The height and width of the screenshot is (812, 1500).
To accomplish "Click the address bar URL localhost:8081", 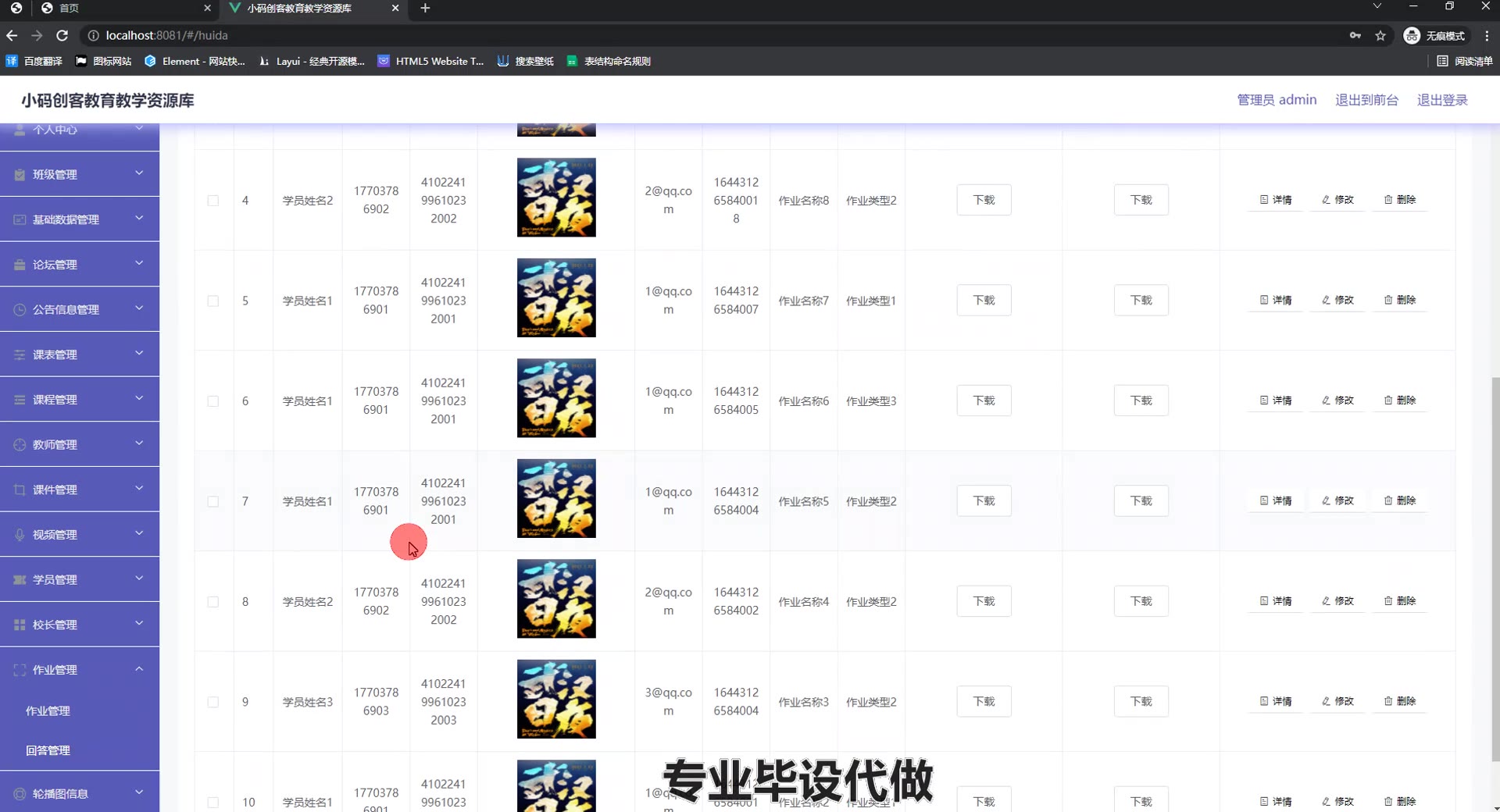I will click(166, 36).
